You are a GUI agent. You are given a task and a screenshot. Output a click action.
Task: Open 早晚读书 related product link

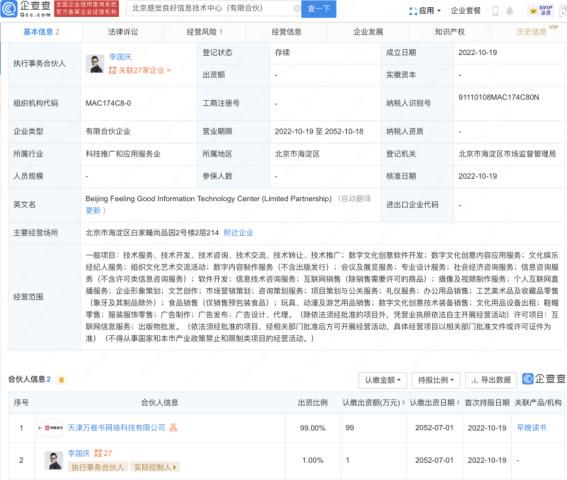[x=531, y=428]
